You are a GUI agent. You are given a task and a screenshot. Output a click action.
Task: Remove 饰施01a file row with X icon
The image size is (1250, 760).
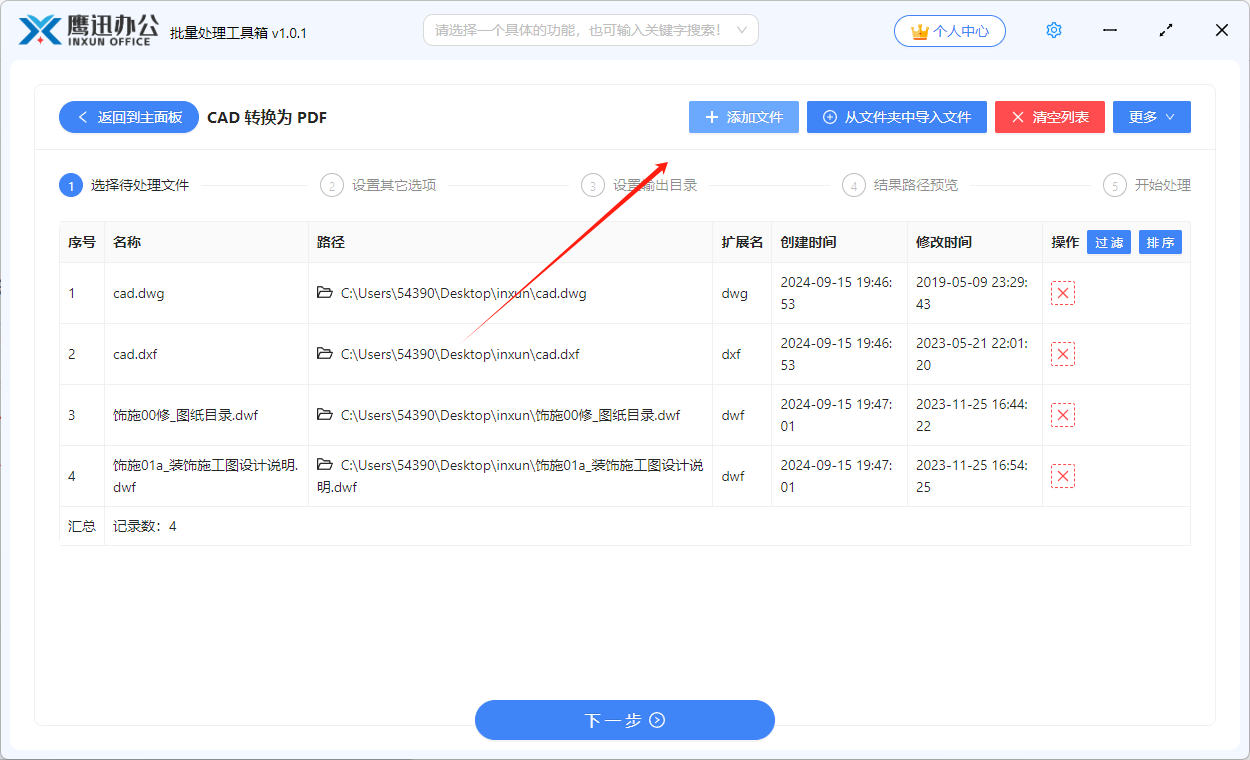pyautogui.click(x=1063, y=476)
